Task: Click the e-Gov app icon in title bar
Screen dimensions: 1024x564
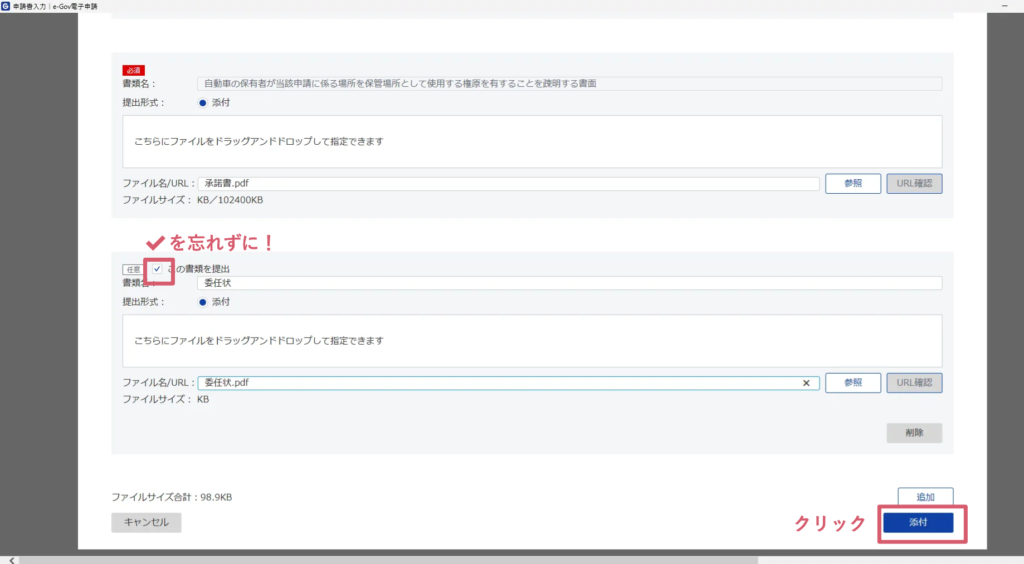Action: click(x=6, y=6)
